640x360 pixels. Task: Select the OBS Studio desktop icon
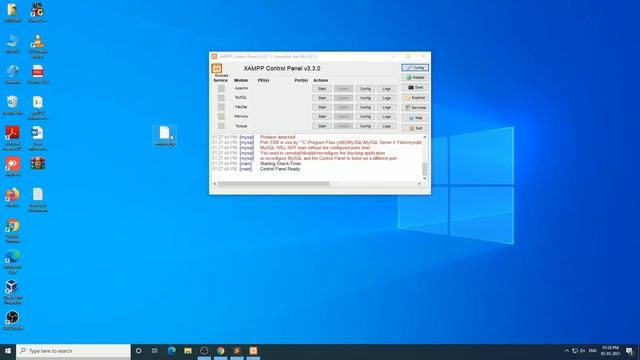(x=12, y=320)
